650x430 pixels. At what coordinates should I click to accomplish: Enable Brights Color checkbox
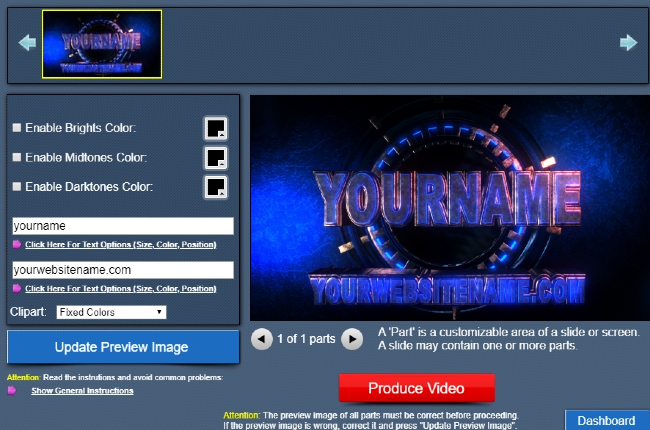click(16, 128)
